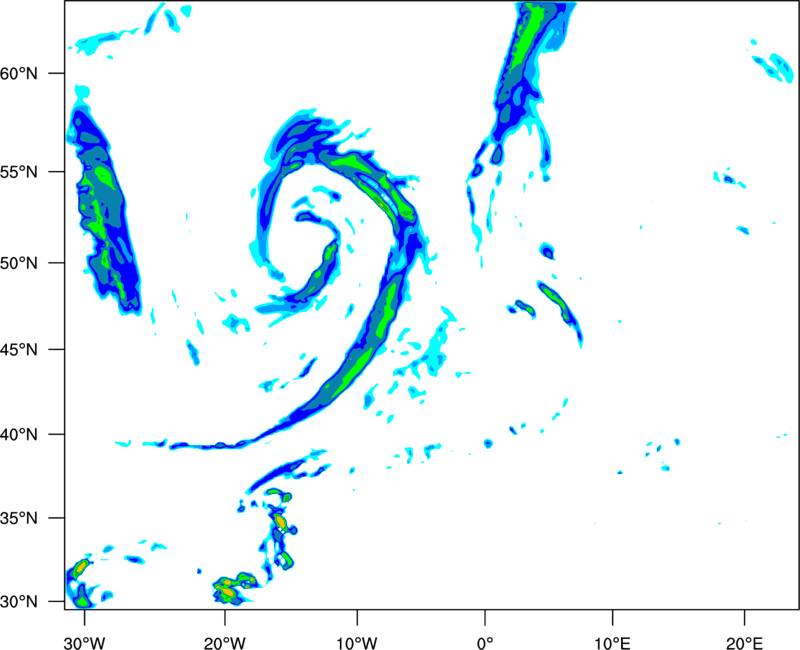The height and width of the screenshot is (650, 800).
Task: Click the 0° longitude label
Action: pyautogui.click(x=485, y=643)
